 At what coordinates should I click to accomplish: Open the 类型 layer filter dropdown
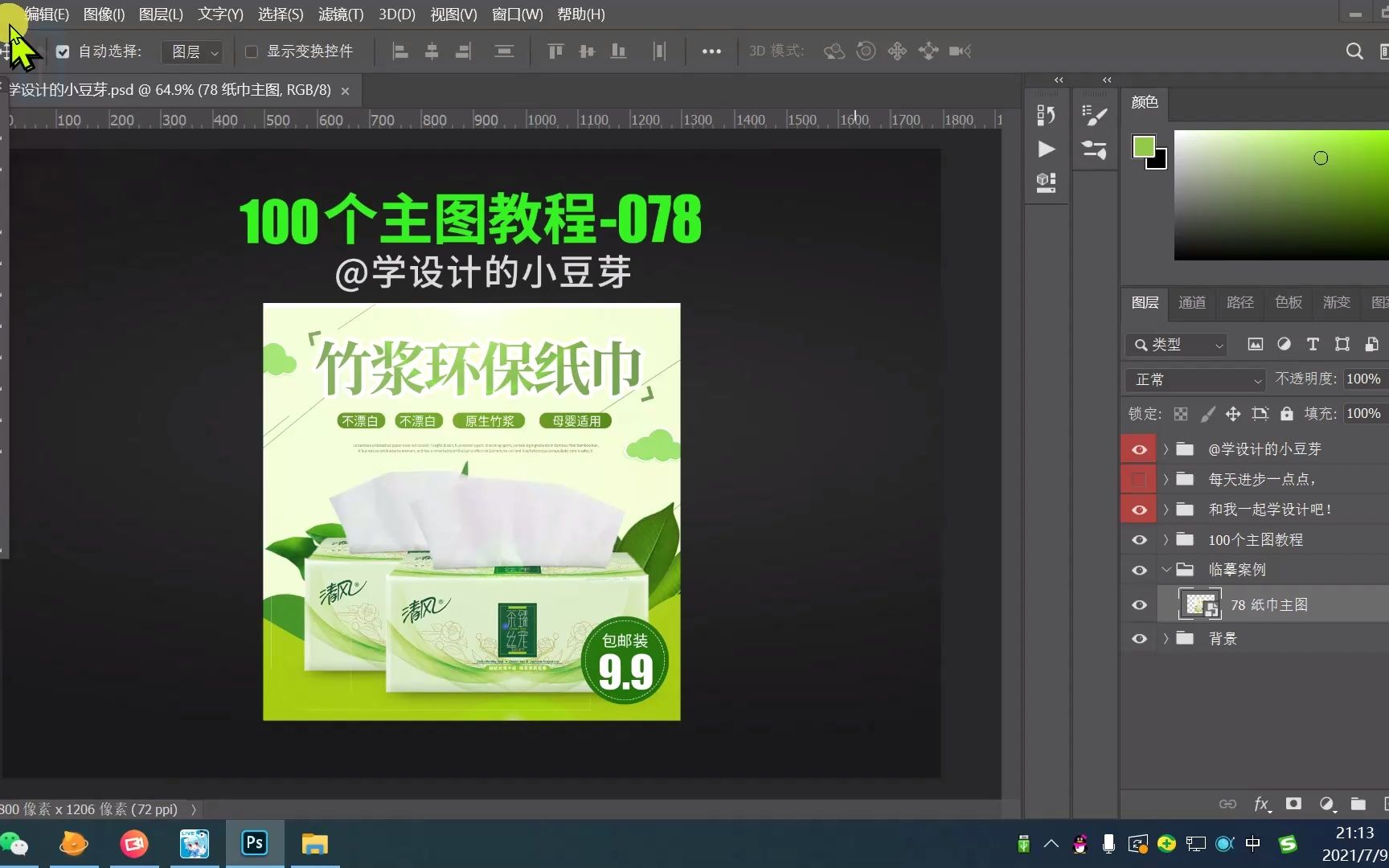coord(1176,344)
